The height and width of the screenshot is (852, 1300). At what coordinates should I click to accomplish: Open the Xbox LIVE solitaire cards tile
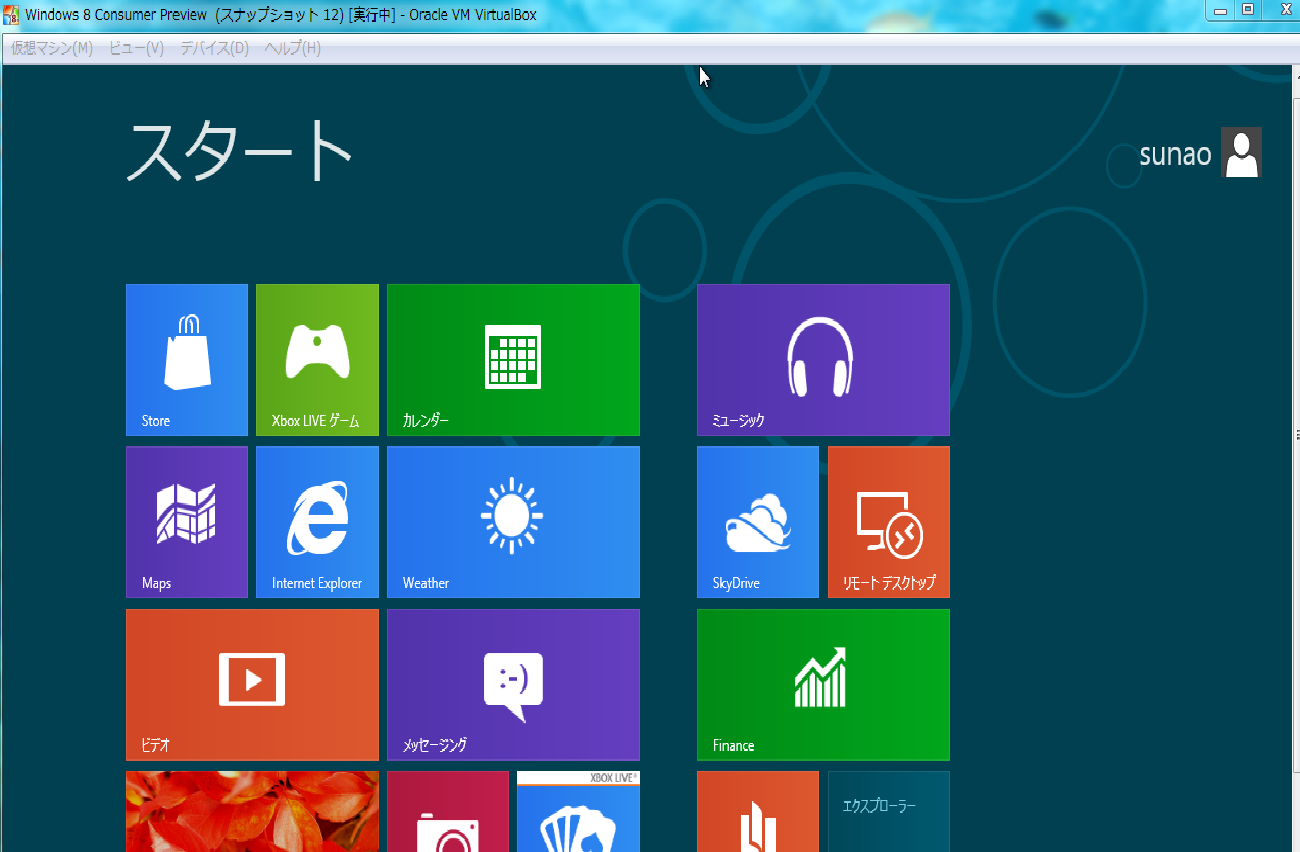[578, 811]
